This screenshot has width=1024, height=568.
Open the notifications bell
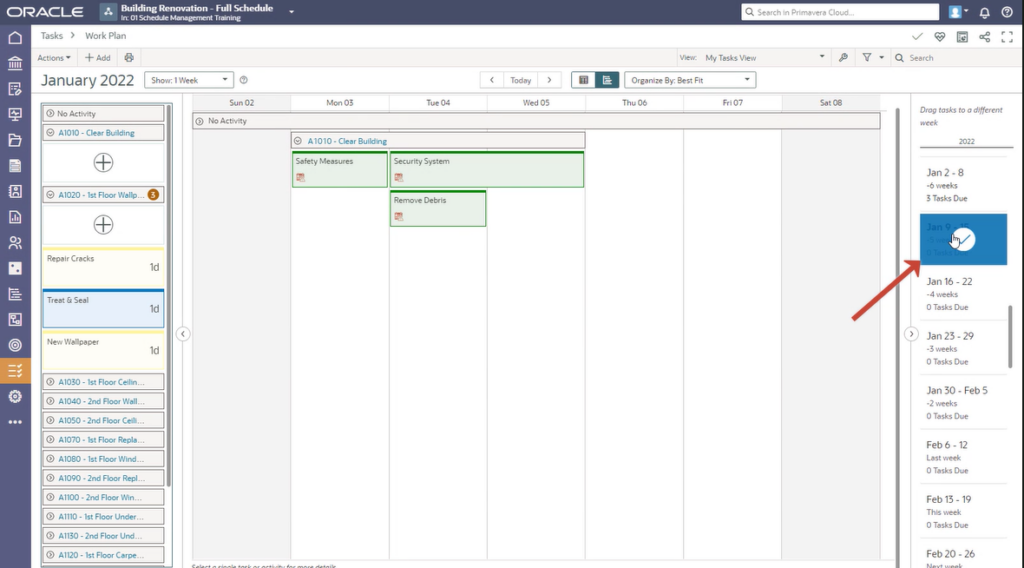(984, 12)
